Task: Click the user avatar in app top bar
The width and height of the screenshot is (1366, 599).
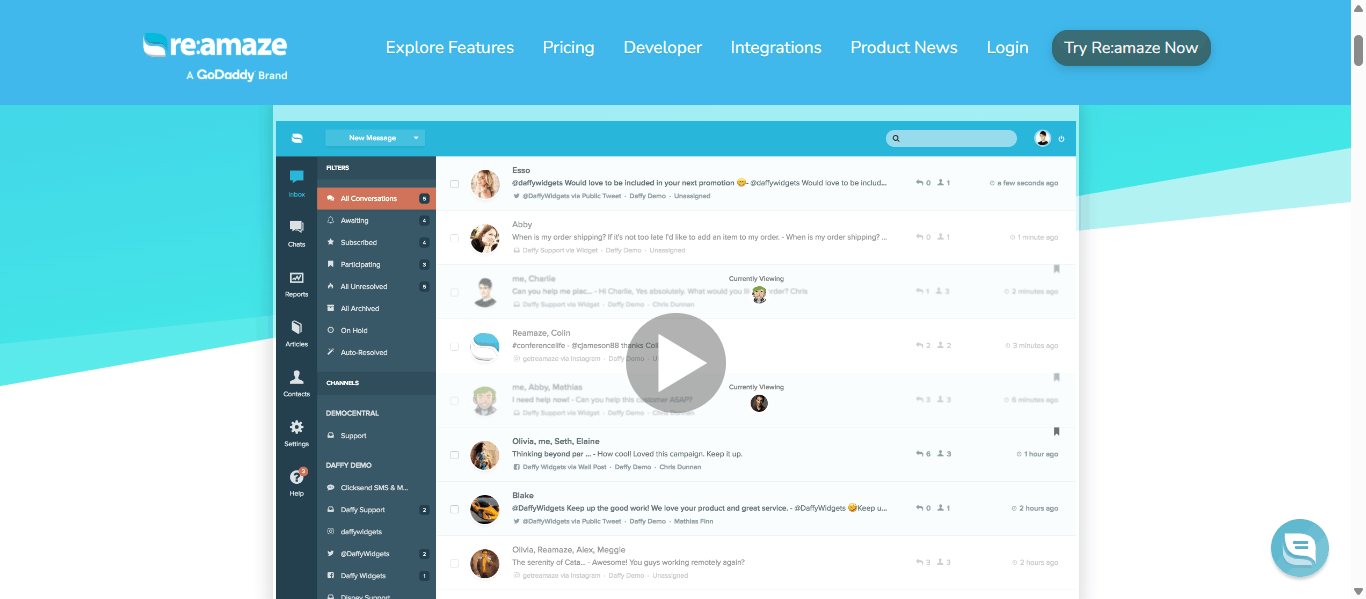Action: tap(1042, 138)
